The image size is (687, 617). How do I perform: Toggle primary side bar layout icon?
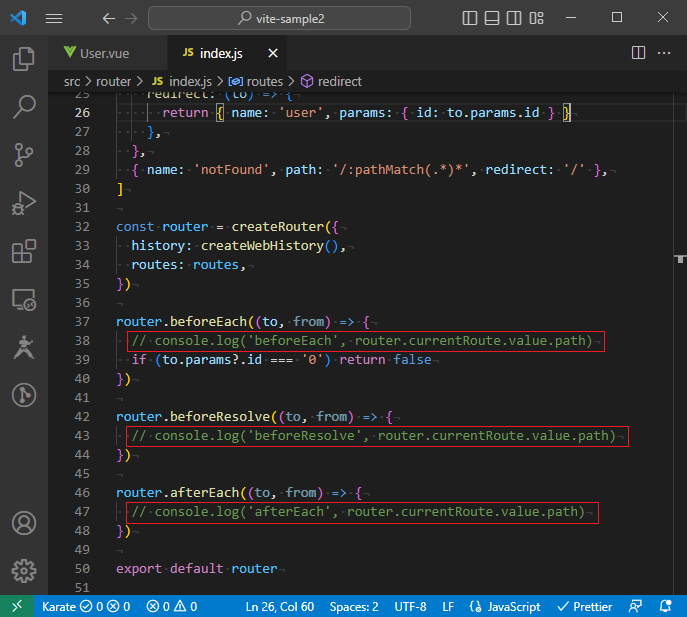pyautogui.click(x=470, y=18)
